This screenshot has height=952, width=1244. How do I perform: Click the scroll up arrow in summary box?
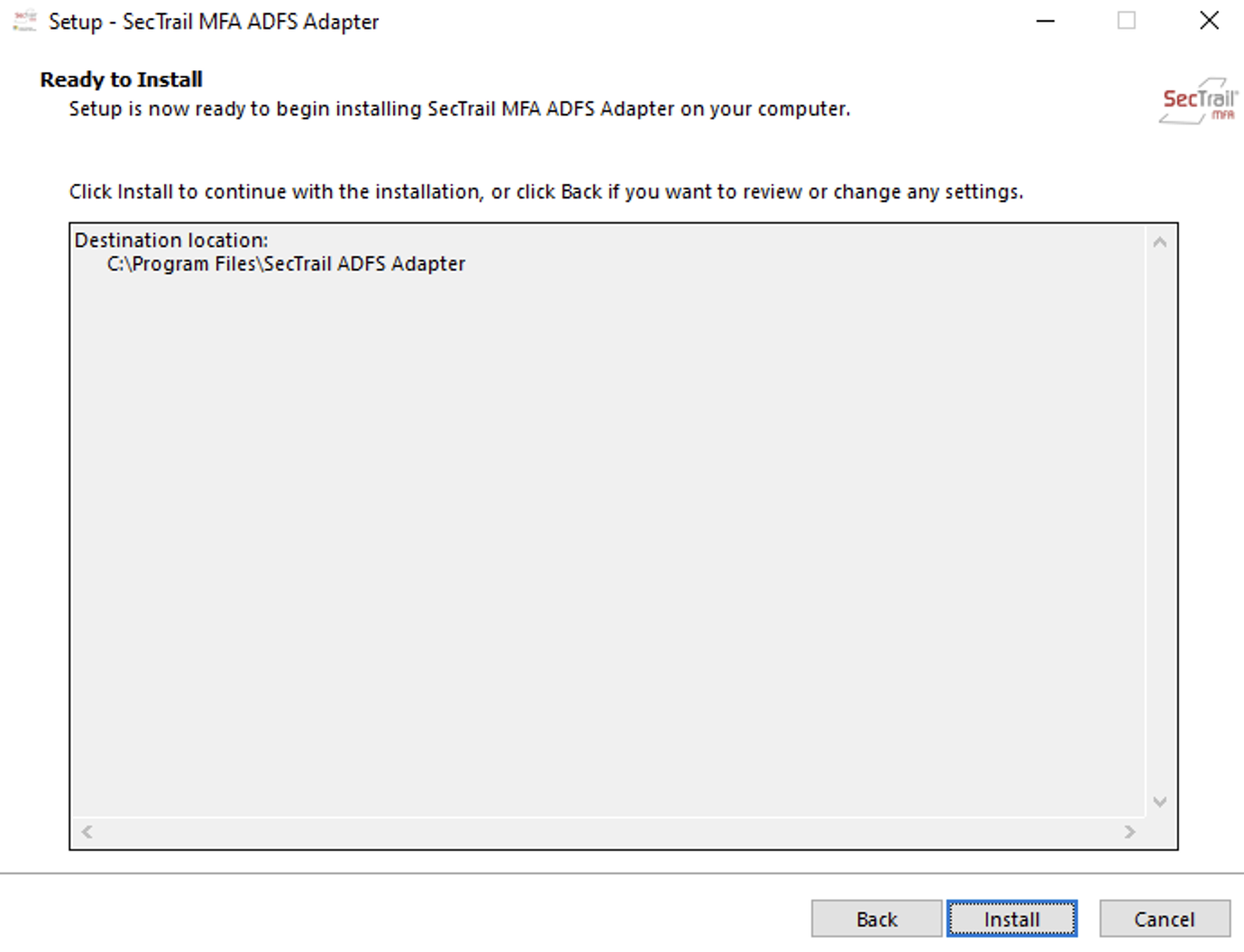(1160, 242)
